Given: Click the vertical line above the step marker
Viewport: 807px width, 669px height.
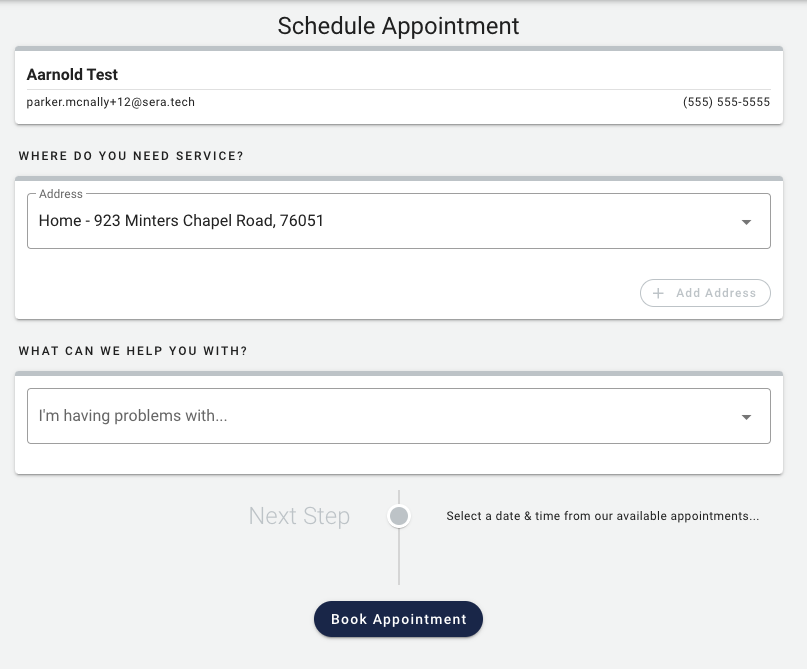Looking at the screenshot, I should point(399,497).
